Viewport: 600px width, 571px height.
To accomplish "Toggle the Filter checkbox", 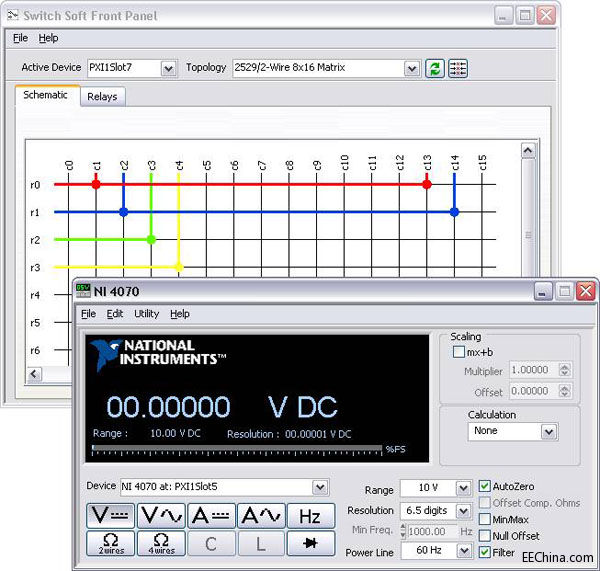I will (484, 552).
